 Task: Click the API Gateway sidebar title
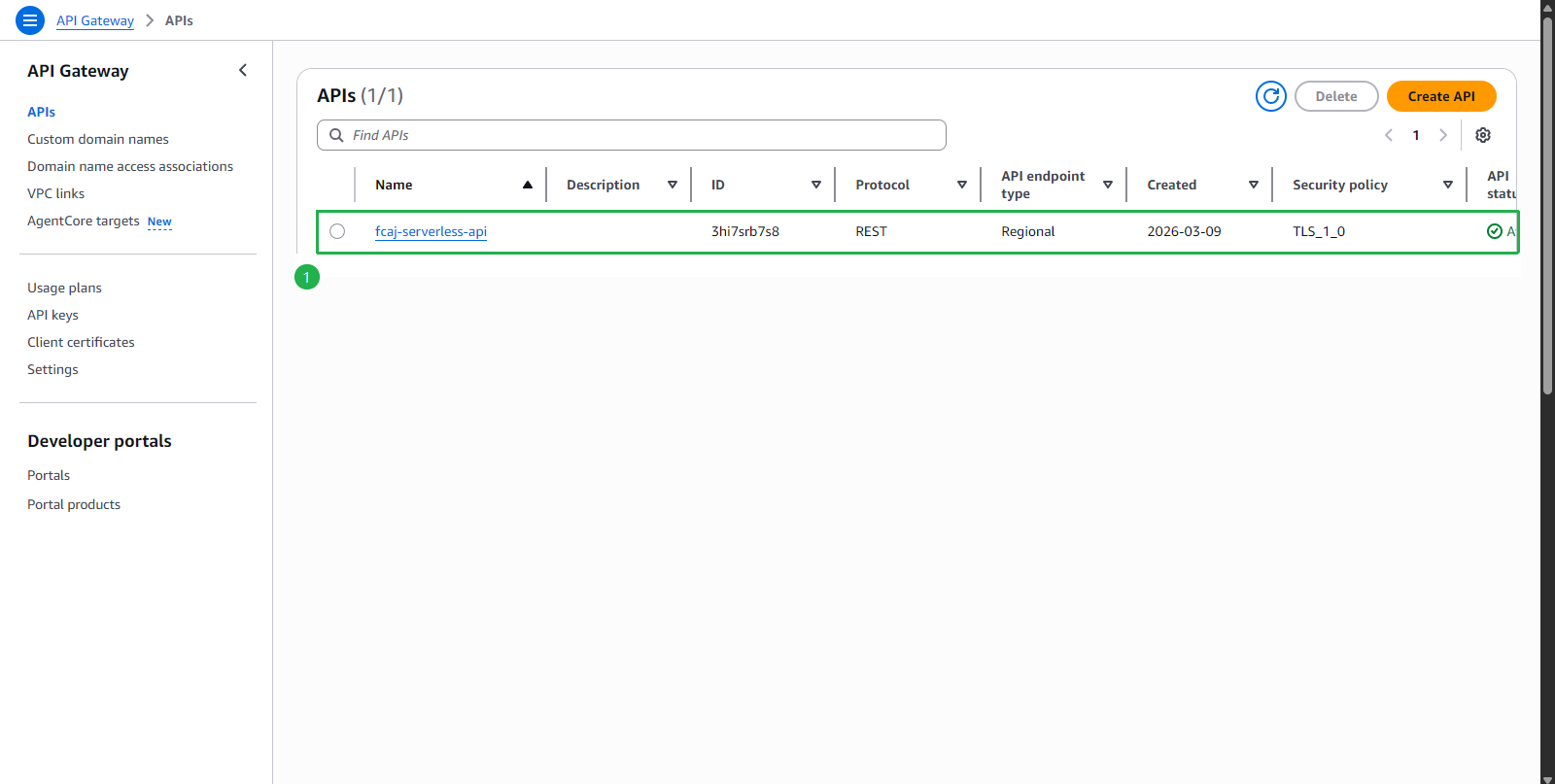(x=78, y=71)
